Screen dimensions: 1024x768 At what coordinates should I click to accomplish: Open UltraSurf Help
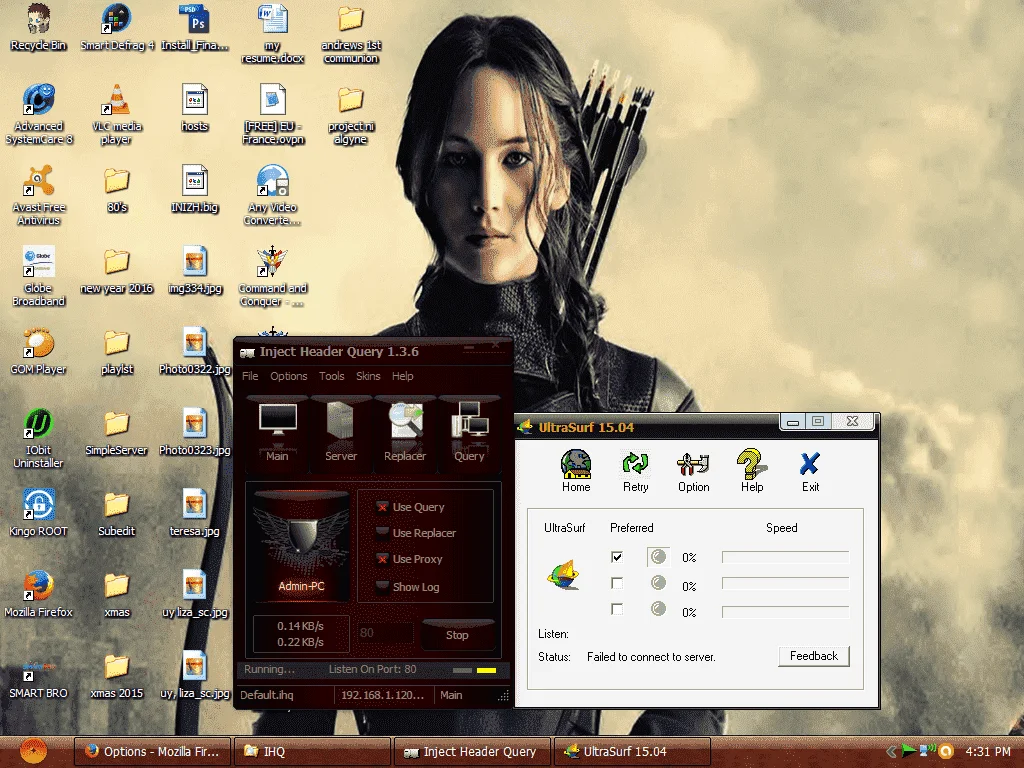(752, 470)
